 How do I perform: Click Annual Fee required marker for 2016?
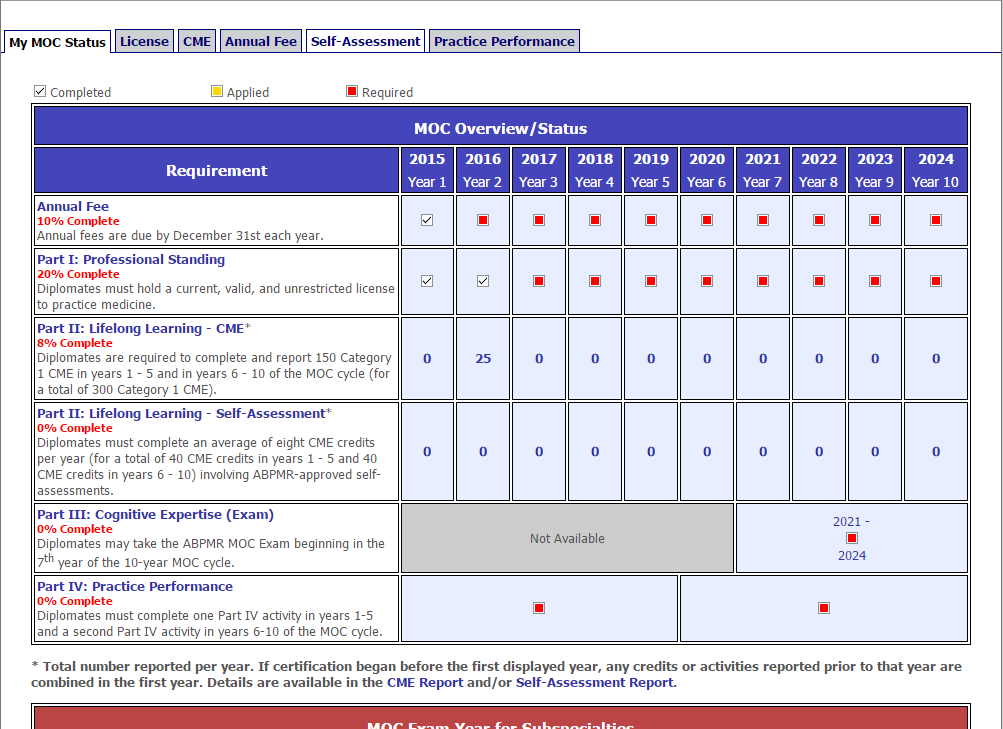coord(483,220)
